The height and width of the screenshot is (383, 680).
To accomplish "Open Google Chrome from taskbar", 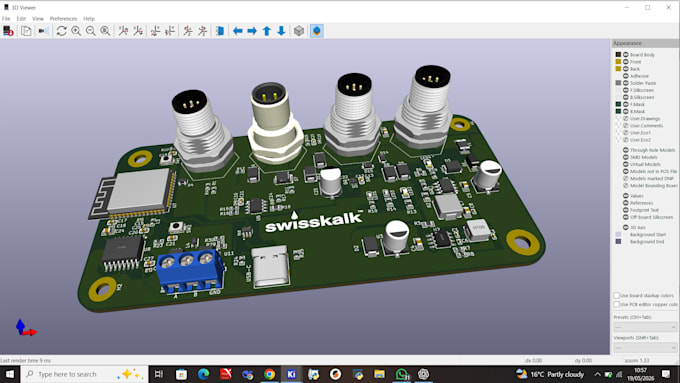I will pyautogui.click(x=269, y=374).
